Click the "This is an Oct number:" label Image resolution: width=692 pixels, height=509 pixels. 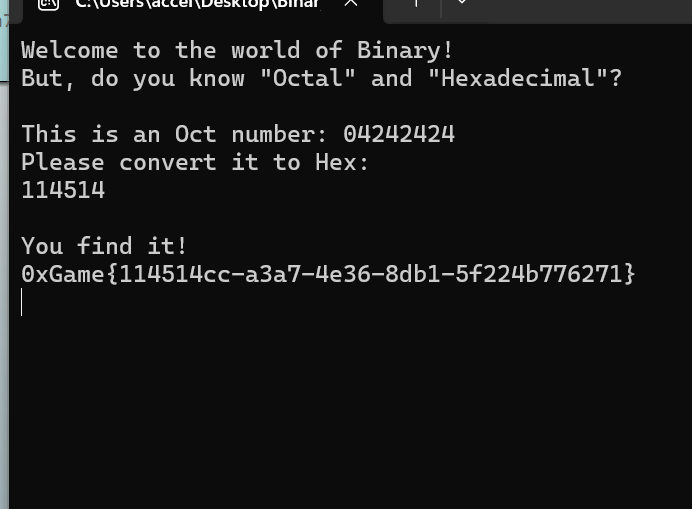[x=174, y=134]
